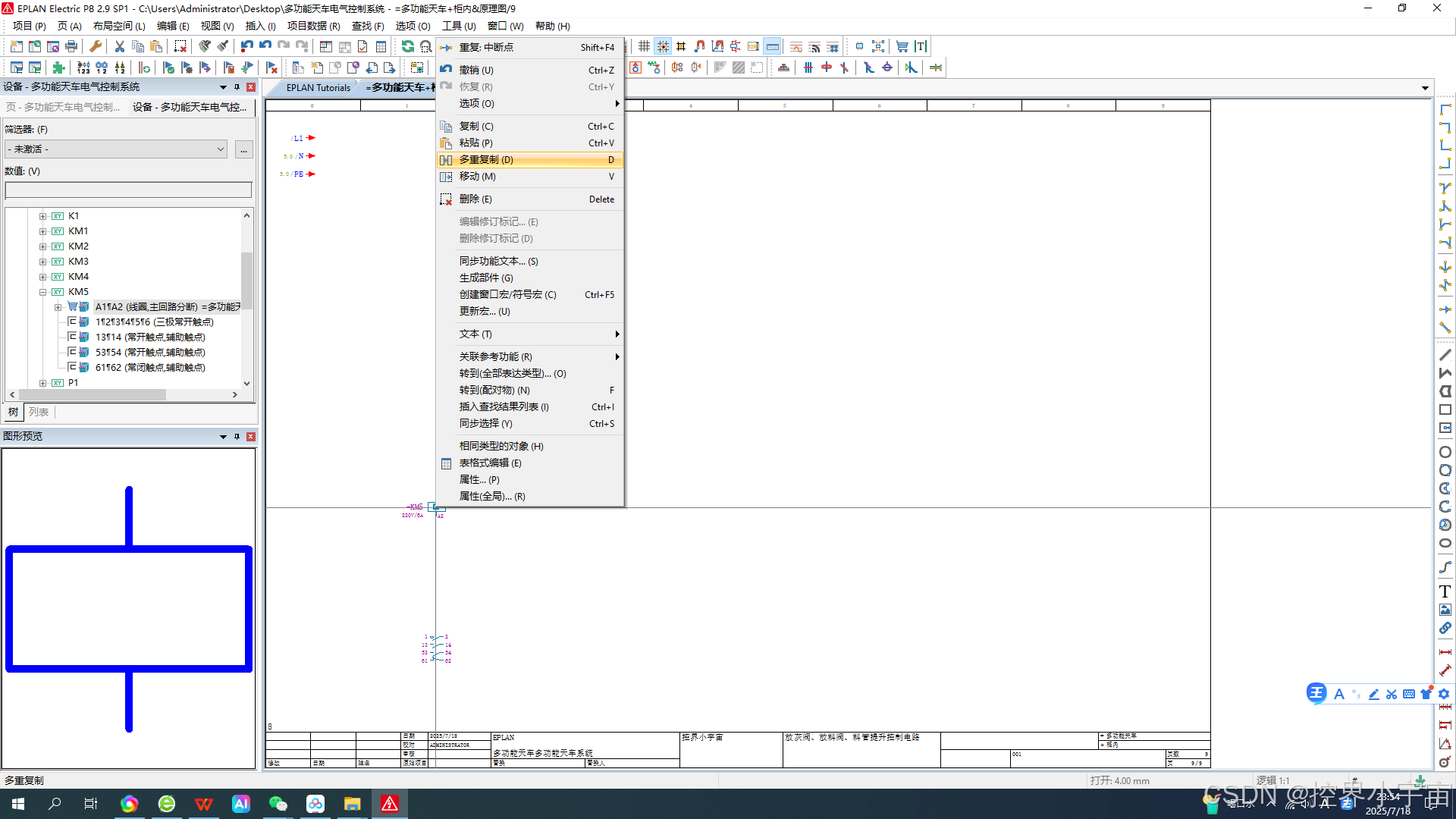
Task: Open 项目数据 (R) menu
Action: point(313,26)
